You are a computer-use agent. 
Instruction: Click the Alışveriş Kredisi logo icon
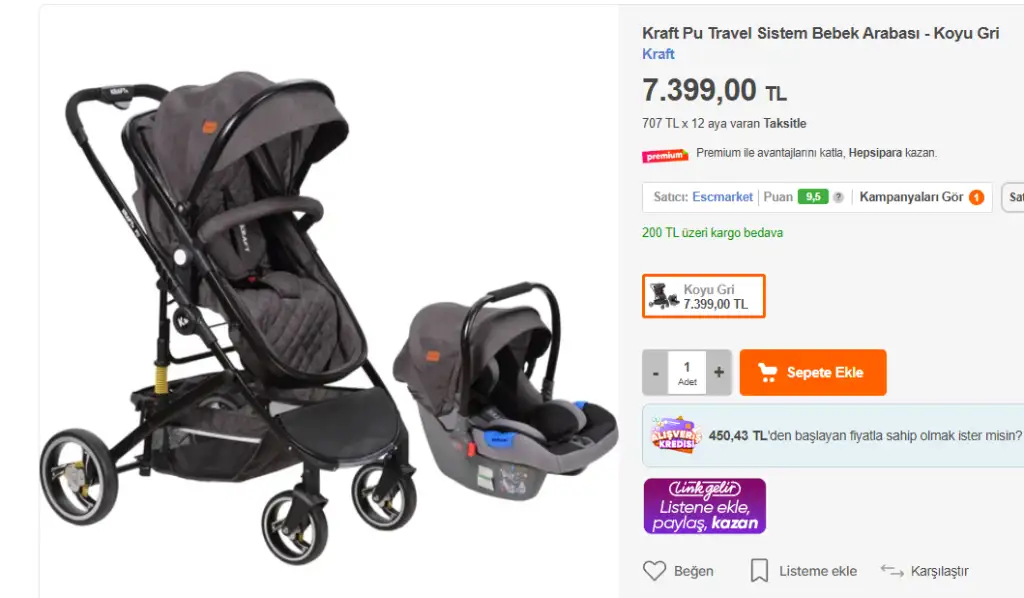click(675, 435)
